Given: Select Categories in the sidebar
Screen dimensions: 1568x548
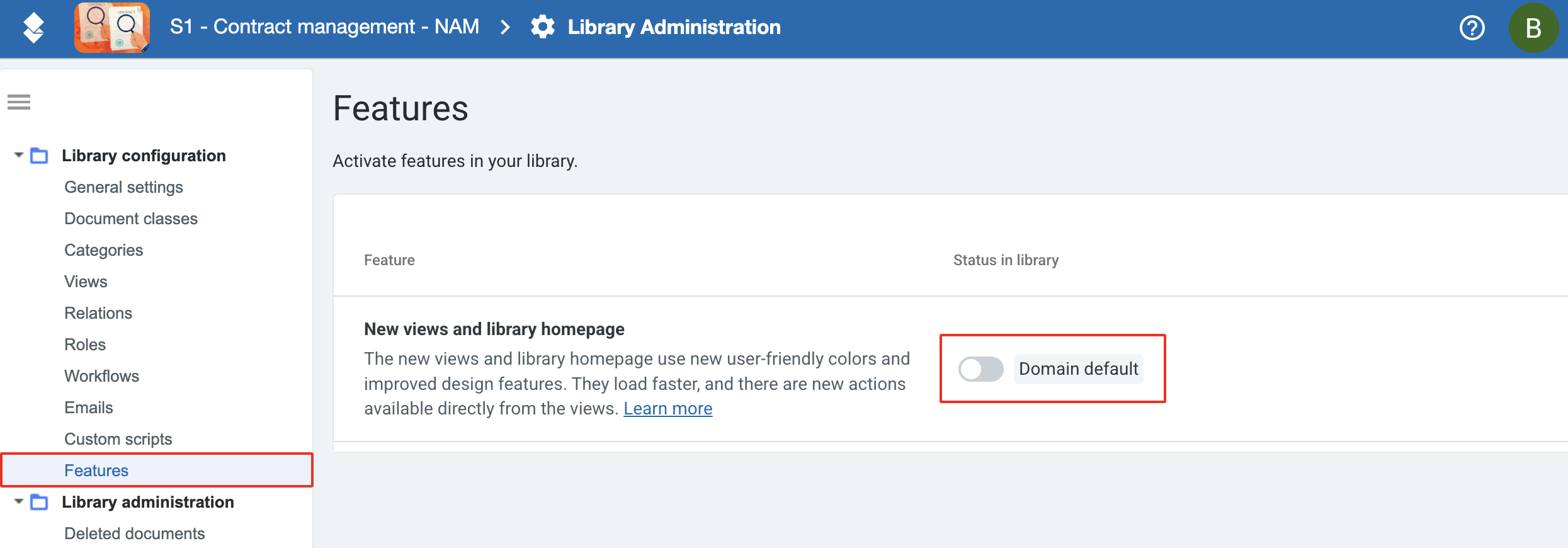Looking at the screenshot, I should click(x=103, y=250).
